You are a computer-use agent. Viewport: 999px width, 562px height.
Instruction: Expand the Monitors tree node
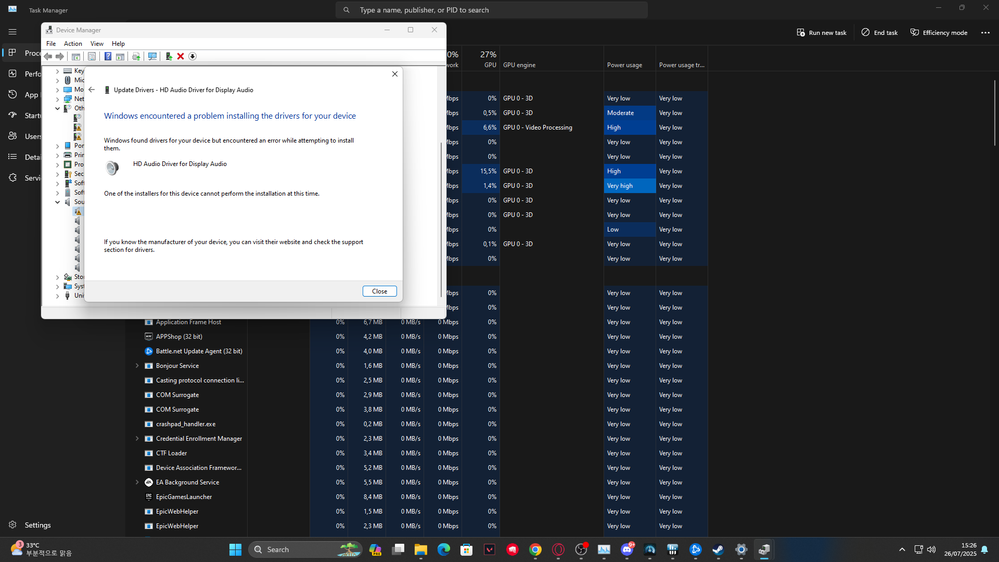coord(57,90)
